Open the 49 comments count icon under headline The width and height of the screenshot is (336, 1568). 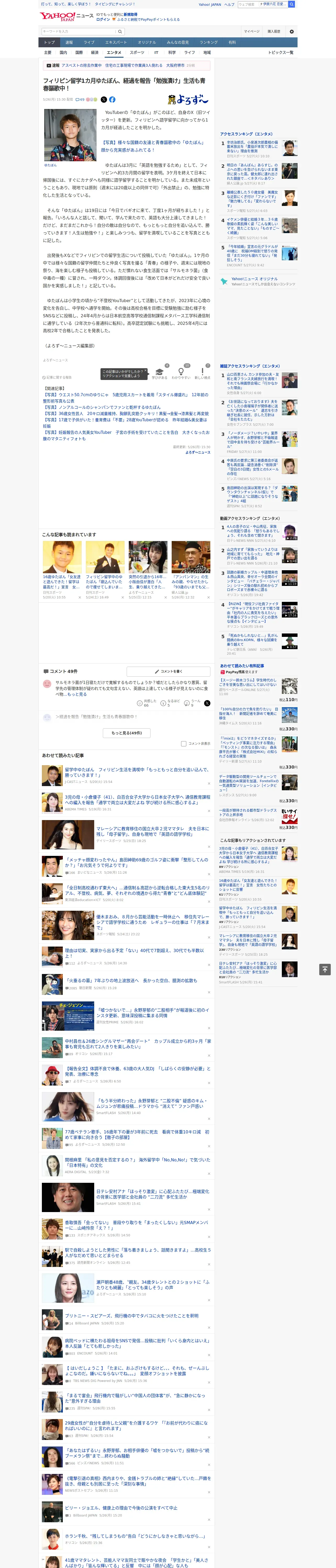pyautogui.click(x=80, y=99)
